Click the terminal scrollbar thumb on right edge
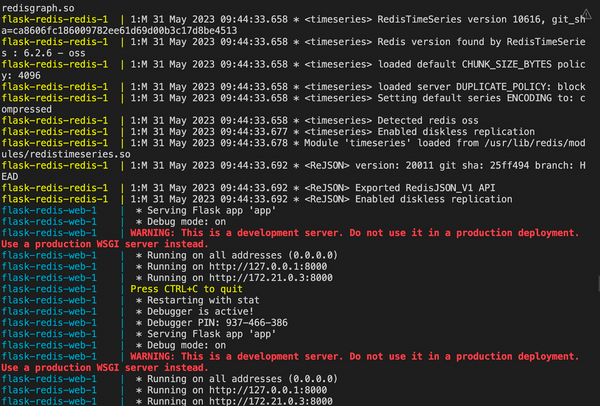 pyautogui.click(x=598, y=285)
